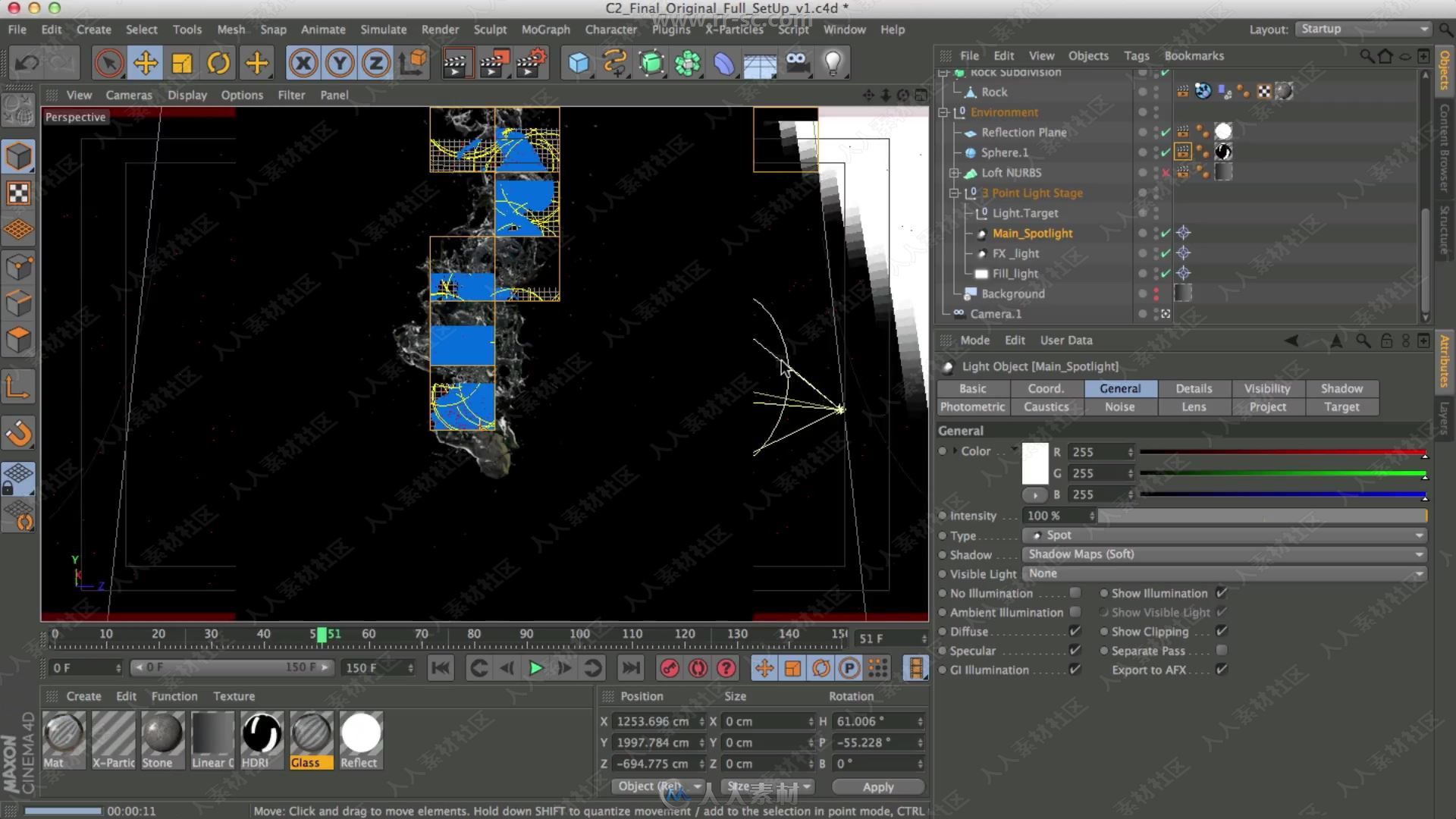Drag the Intensity slider to adjust
The height and width of the screenshot is (819, 1456).
(x=1262, y=515)
